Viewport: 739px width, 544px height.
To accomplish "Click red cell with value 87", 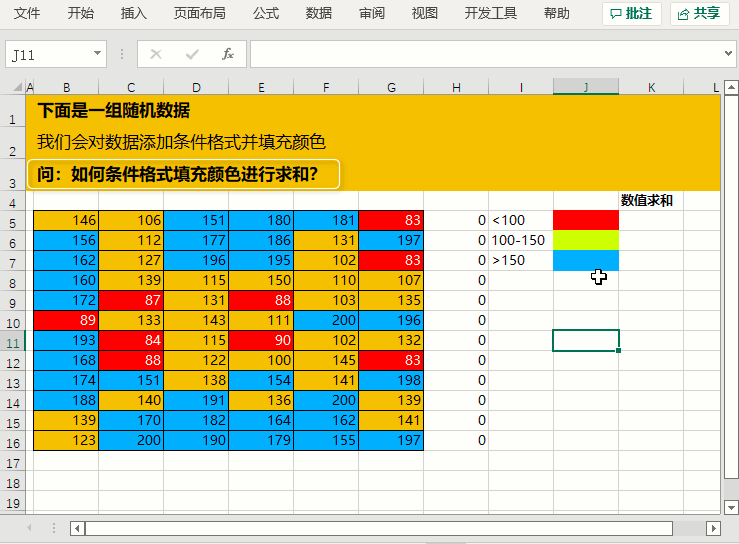I will point(131,300).
